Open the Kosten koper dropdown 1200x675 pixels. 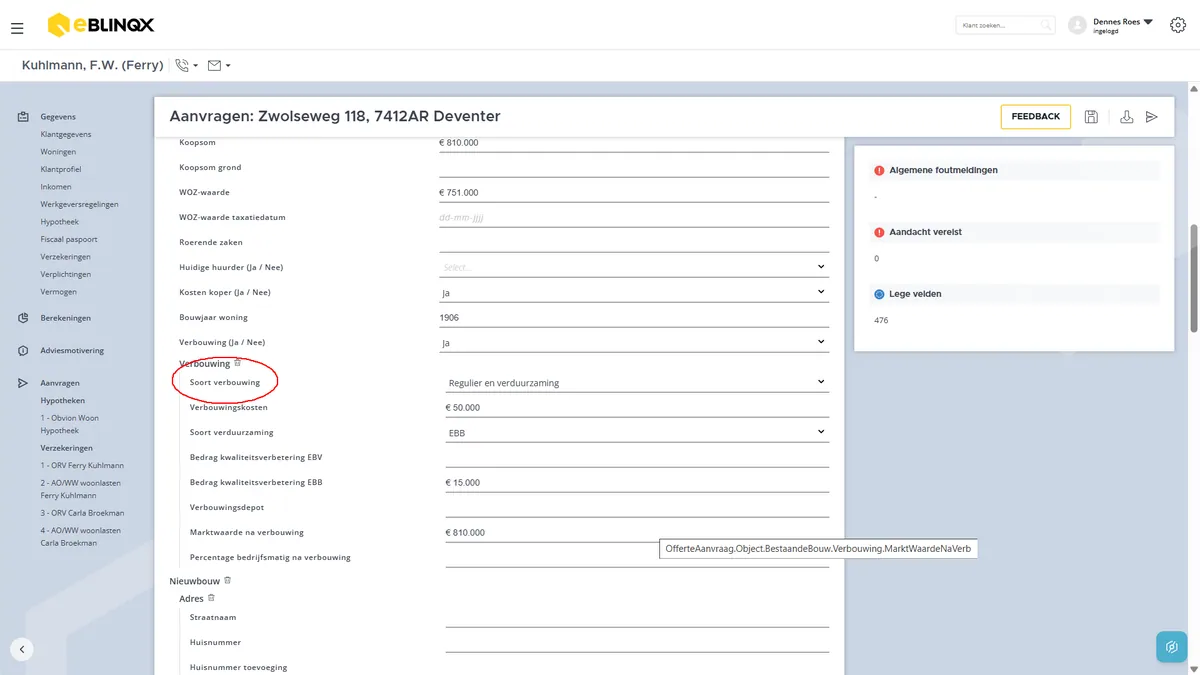point(634,292)
